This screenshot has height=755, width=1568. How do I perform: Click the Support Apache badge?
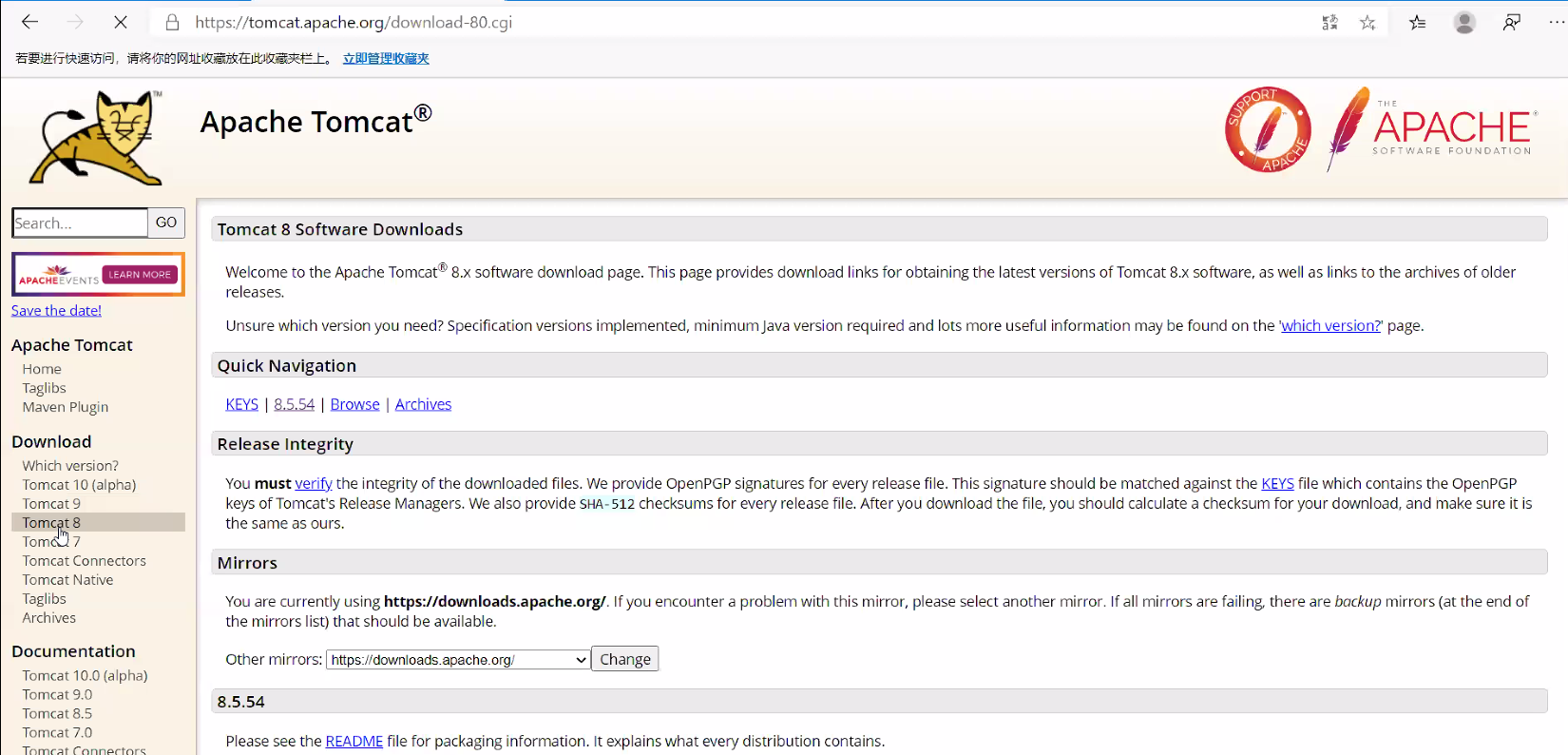[1268, 129]
